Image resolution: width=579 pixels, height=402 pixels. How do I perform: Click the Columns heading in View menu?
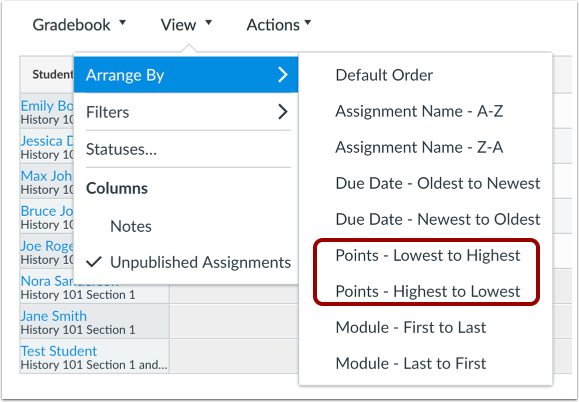click(x=117, y=189)
